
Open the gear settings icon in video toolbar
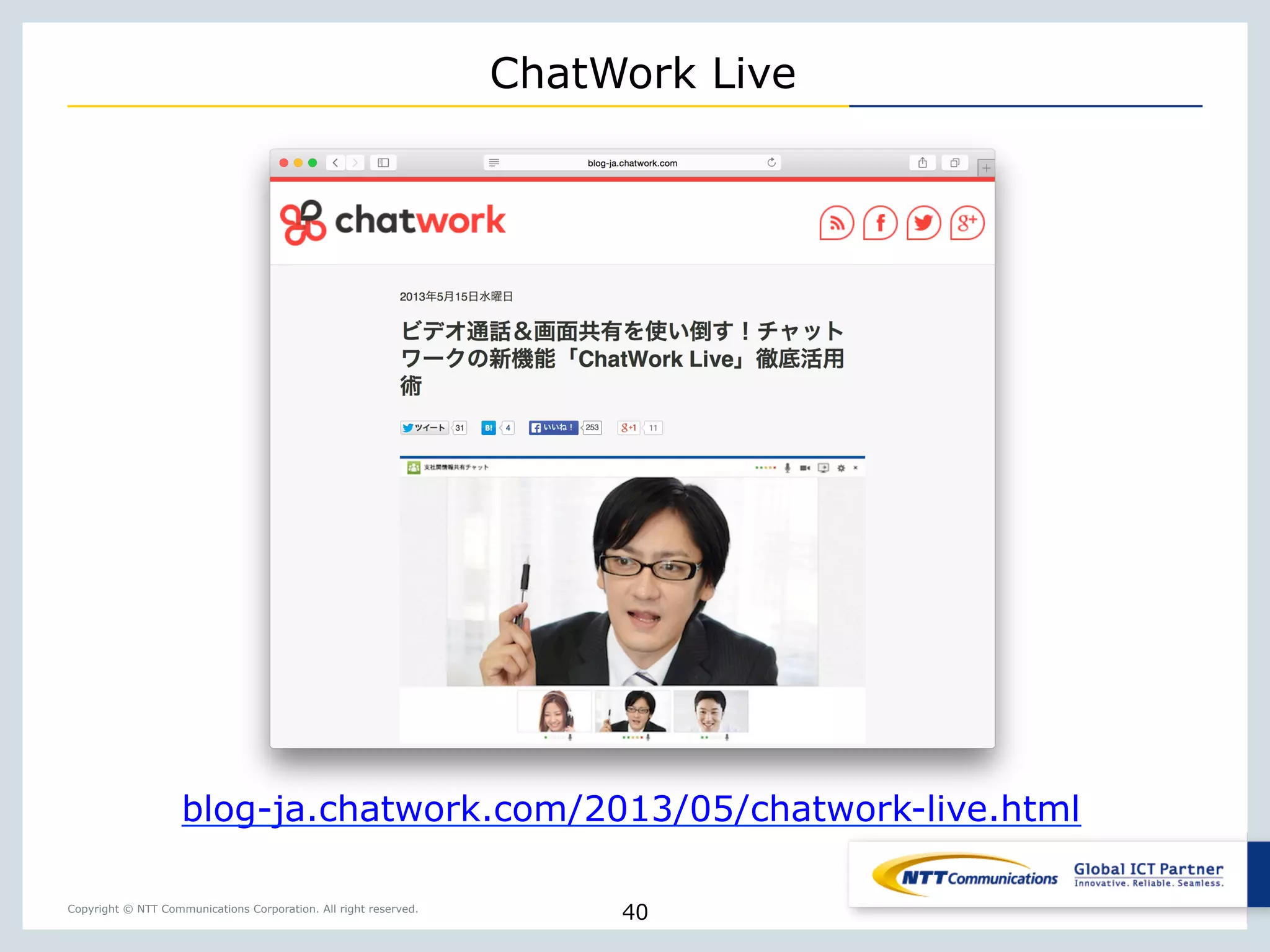coord(841,468)
